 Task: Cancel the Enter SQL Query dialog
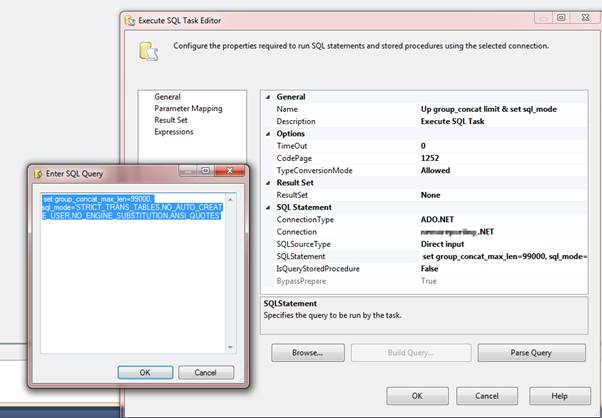(x=205, y=372)
